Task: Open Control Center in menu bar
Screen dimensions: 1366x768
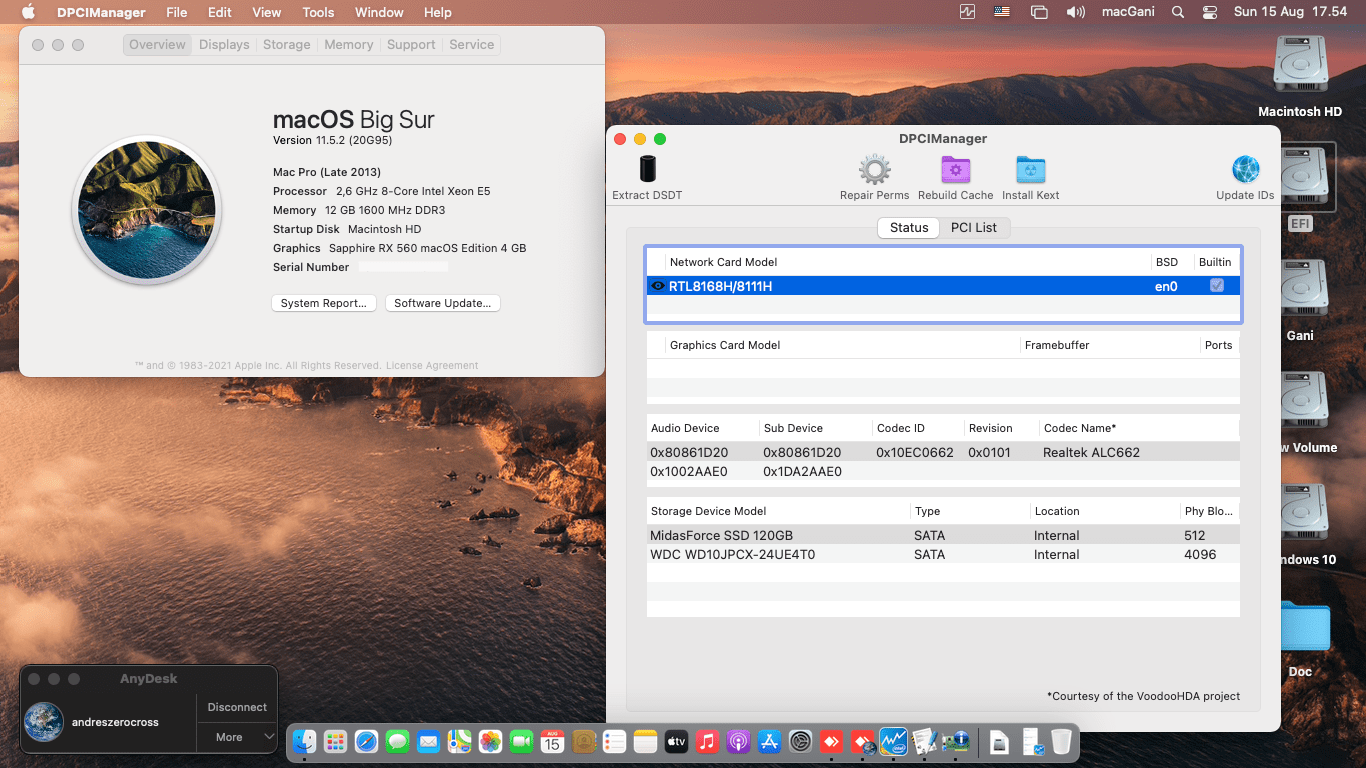Action: [x=1210, y=12]
